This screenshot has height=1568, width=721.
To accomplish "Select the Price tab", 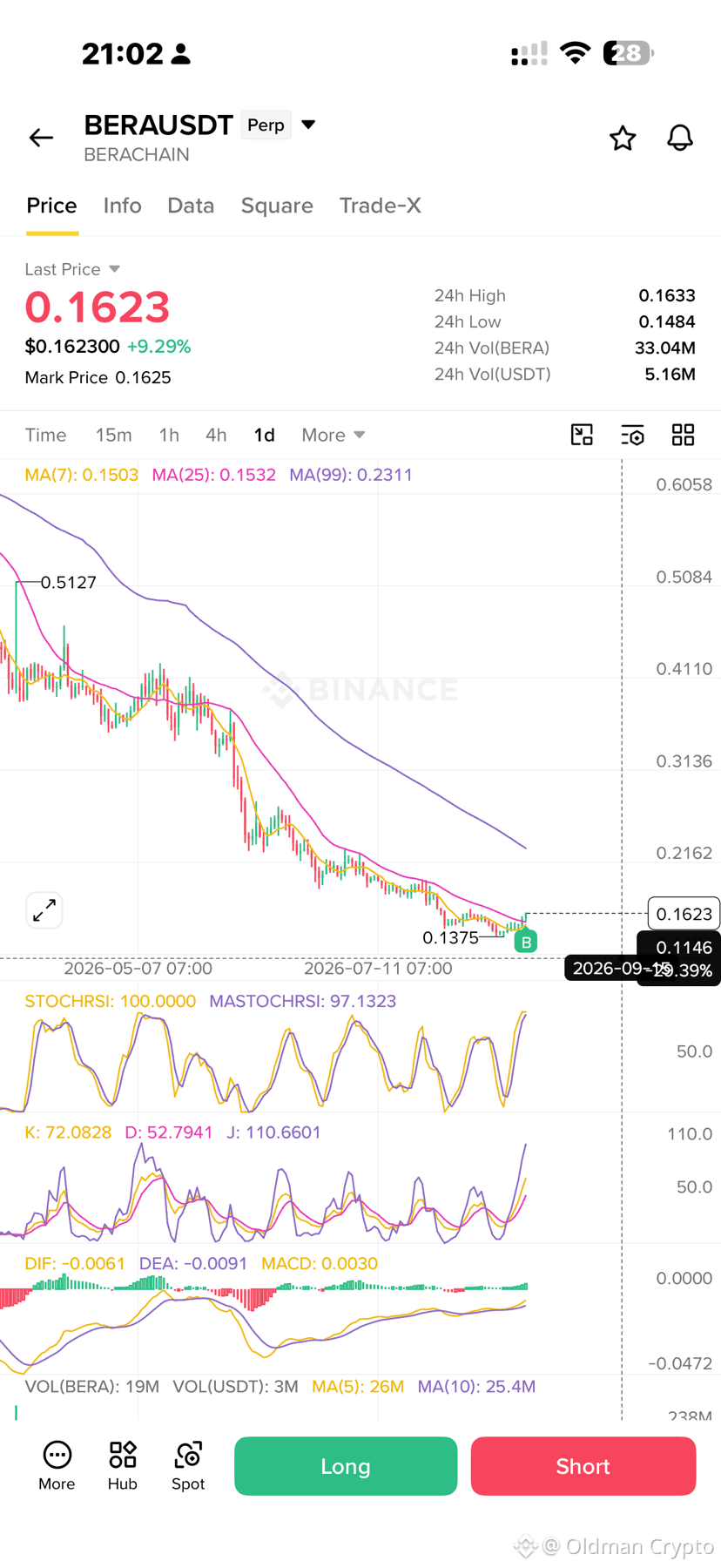I will tap(51, 206).
